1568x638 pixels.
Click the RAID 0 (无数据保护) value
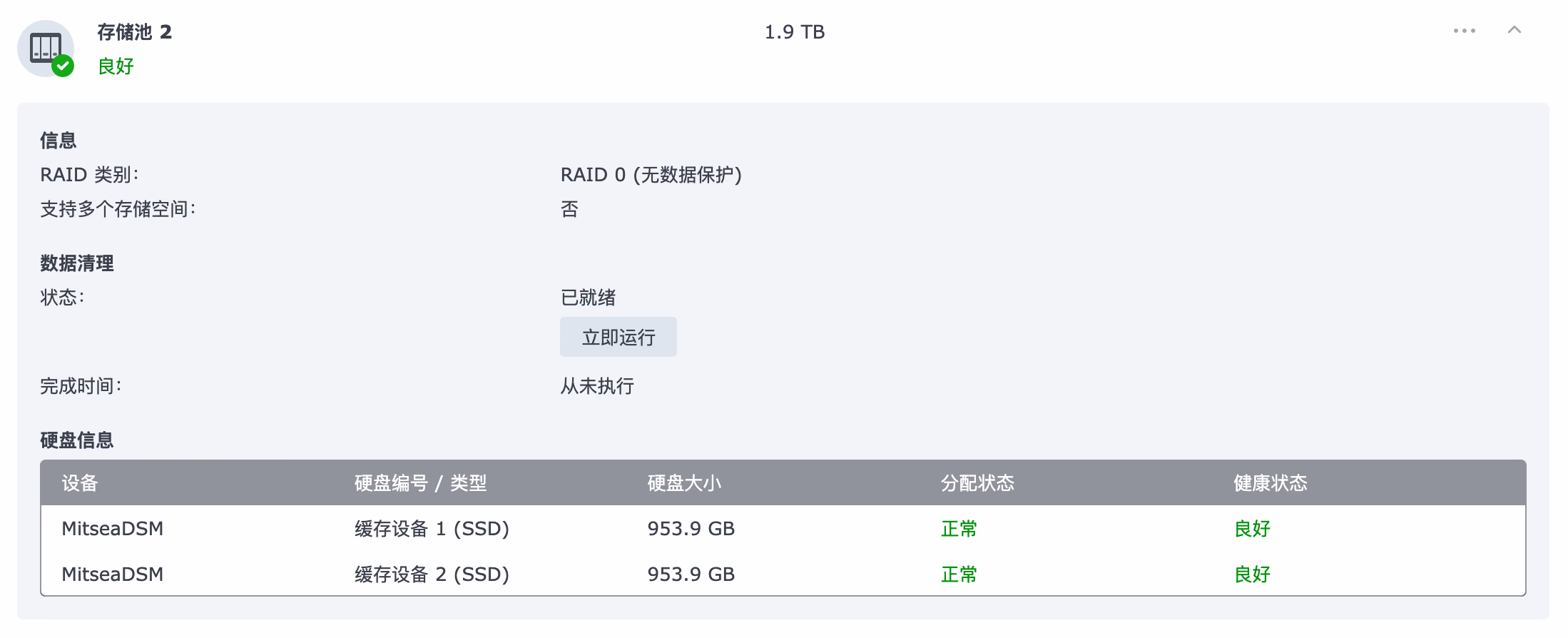click(x=651, y=175)
